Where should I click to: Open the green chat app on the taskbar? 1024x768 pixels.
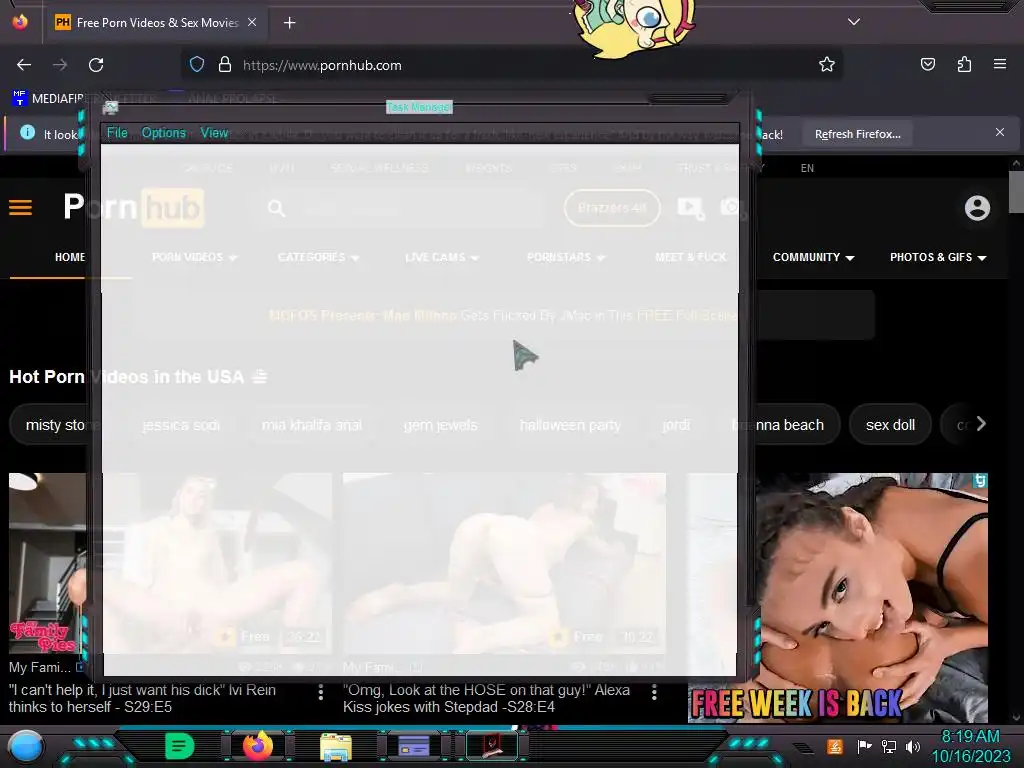pyautogui.click(x=180, y=746)
